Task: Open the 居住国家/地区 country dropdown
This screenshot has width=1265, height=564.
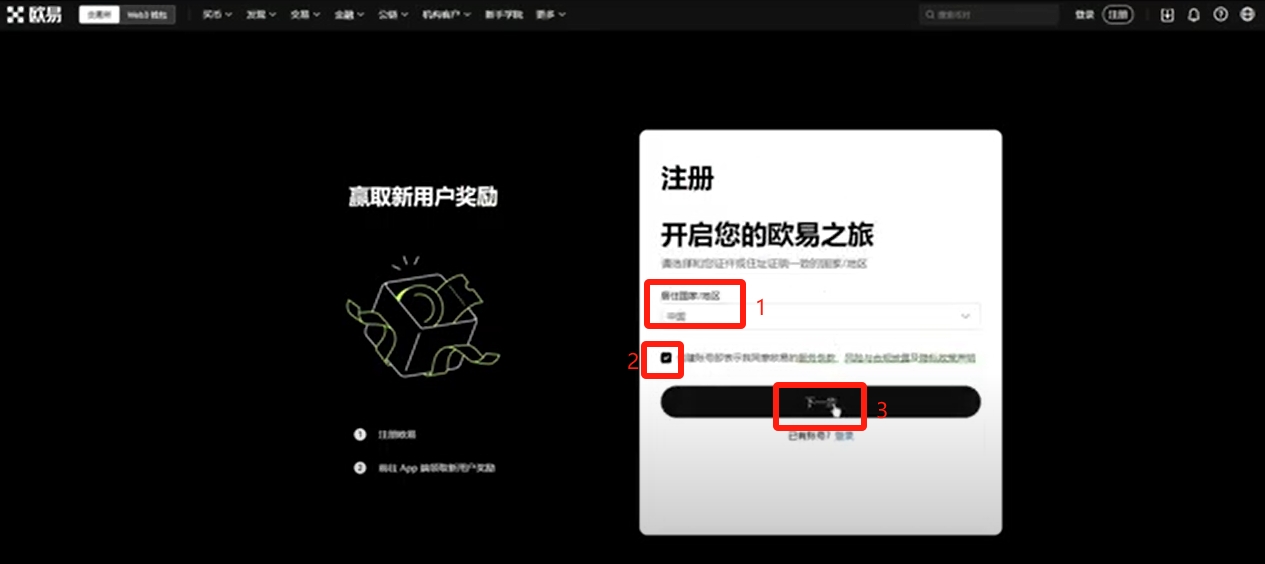Action: tap(820, 316)
